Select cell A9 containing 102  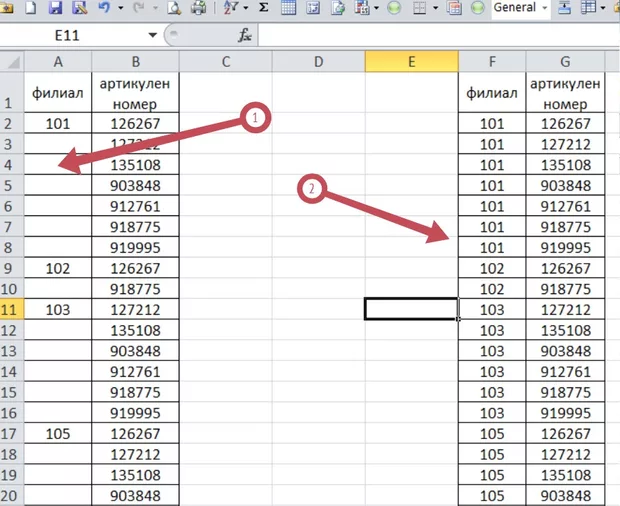pyautogui.click(x=58, y=268)
